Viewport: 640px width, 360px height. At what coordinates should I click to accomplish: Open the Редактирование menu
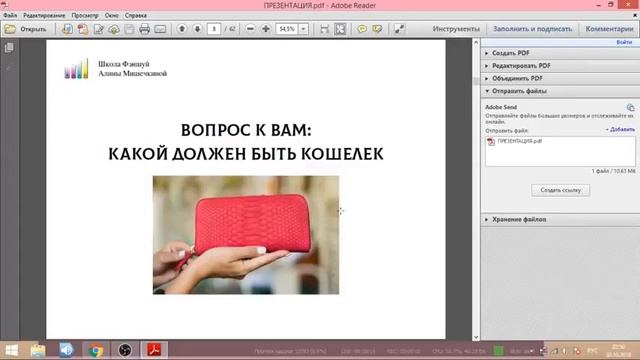click(x=44, y=16)
